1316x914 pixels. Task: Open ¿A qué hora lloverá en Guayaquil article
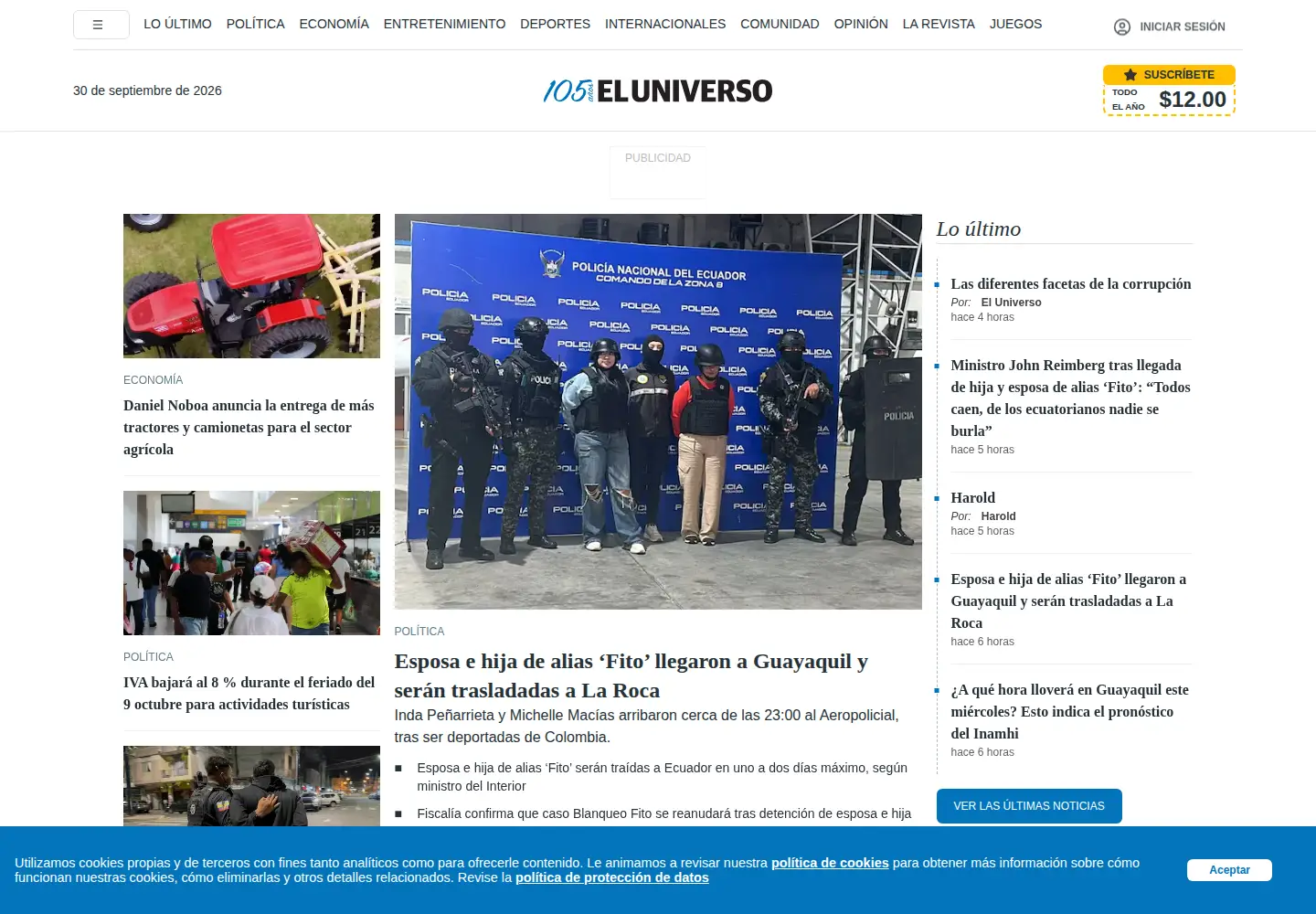(1069, 712)
